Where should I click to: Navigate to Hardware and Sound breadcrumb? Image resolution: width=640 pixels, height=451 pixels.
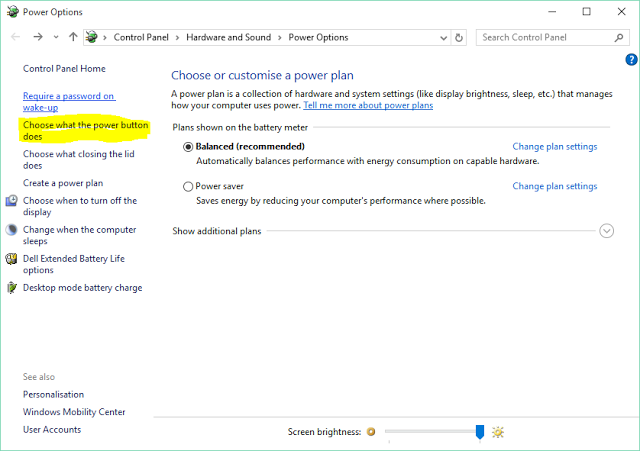click(x=228, y=37)
